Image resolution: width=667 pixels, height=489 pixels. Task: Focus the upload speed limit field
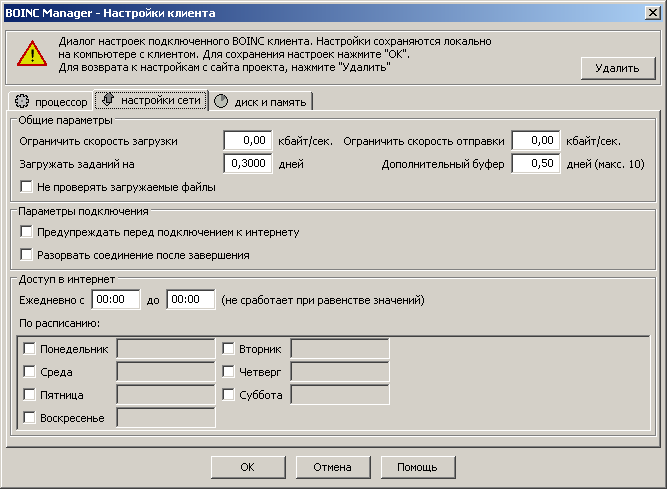tap(535, 141)
